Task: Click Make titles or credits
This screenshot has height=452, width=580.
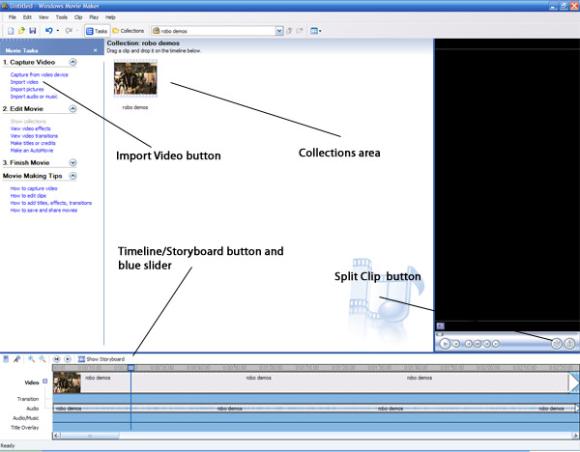Action: click(x=33, y=143)
